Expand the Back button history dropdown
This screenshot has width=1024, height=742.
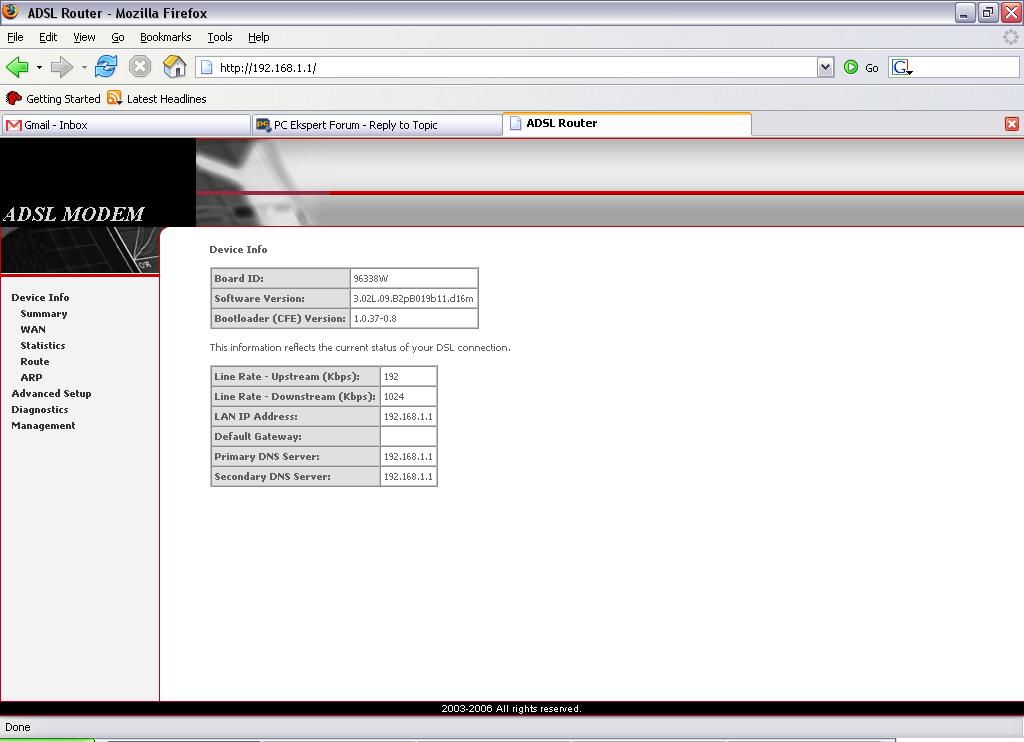tap(39, 68)
